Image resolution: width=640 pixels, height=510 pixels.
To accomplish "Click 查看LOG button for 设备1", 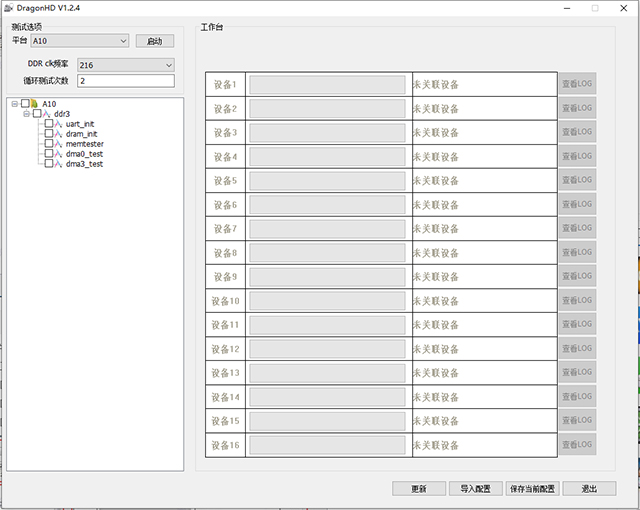I will 577,84.
